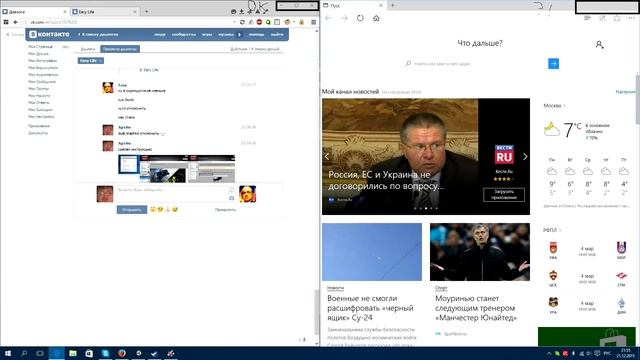Open a new tab in Firefox

(x=147, y=12)
